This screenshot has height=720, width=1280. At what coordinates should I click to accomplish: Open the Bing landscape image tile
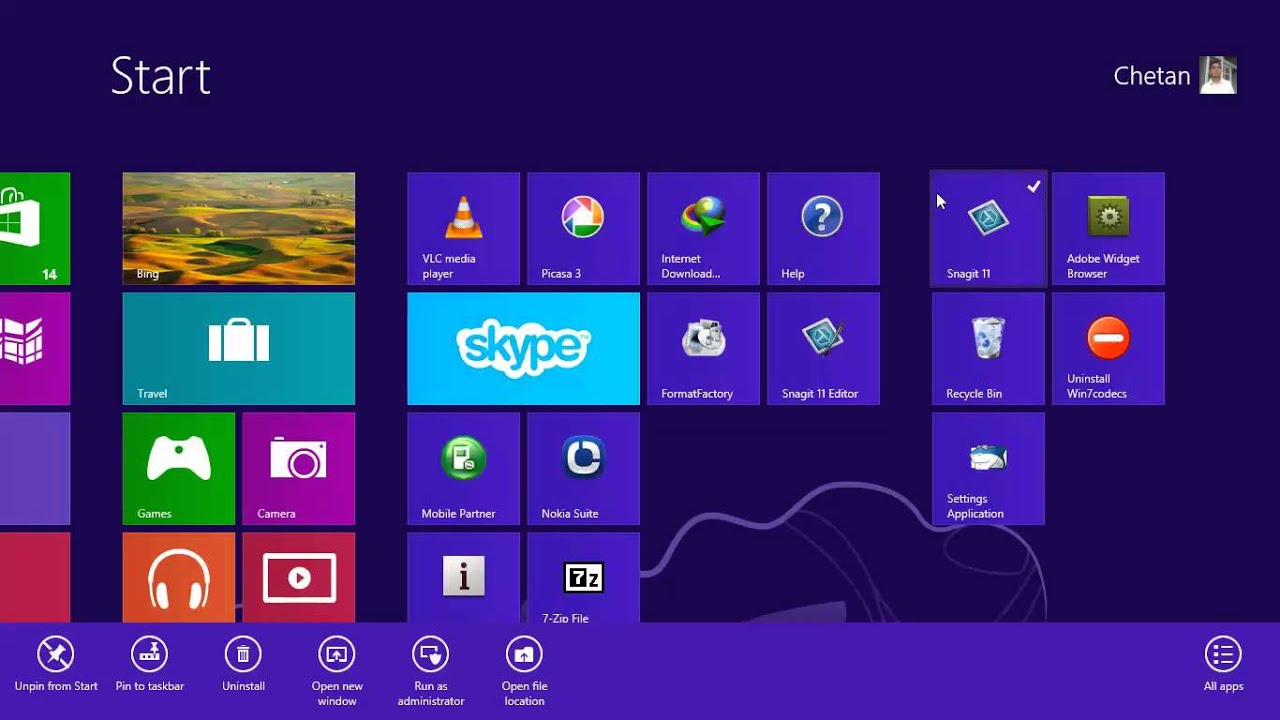click(x=238, y=228)
